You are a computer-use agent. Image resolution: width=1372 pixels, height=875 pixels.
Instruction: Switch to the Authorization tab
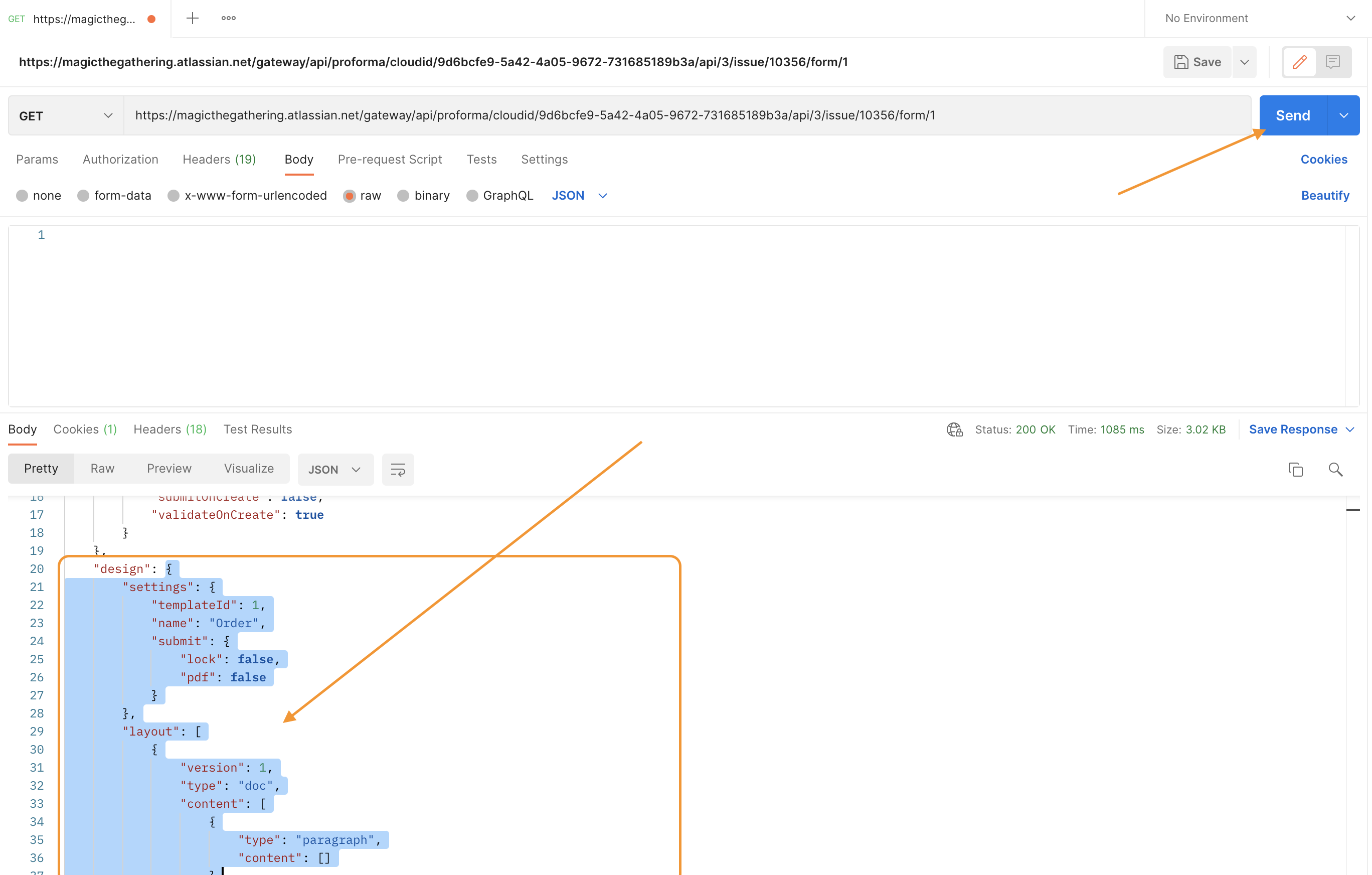pyautogui.click(x=120, y=160)
